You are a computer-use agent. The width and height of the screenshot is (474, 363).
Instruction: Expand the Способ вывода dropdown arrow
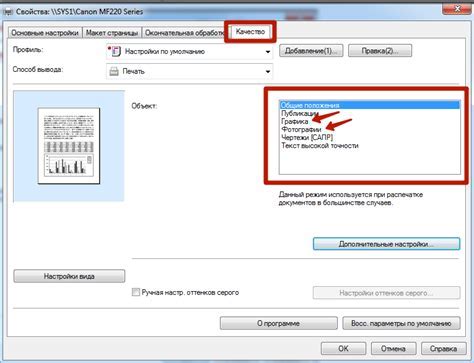tap(268, 71)
